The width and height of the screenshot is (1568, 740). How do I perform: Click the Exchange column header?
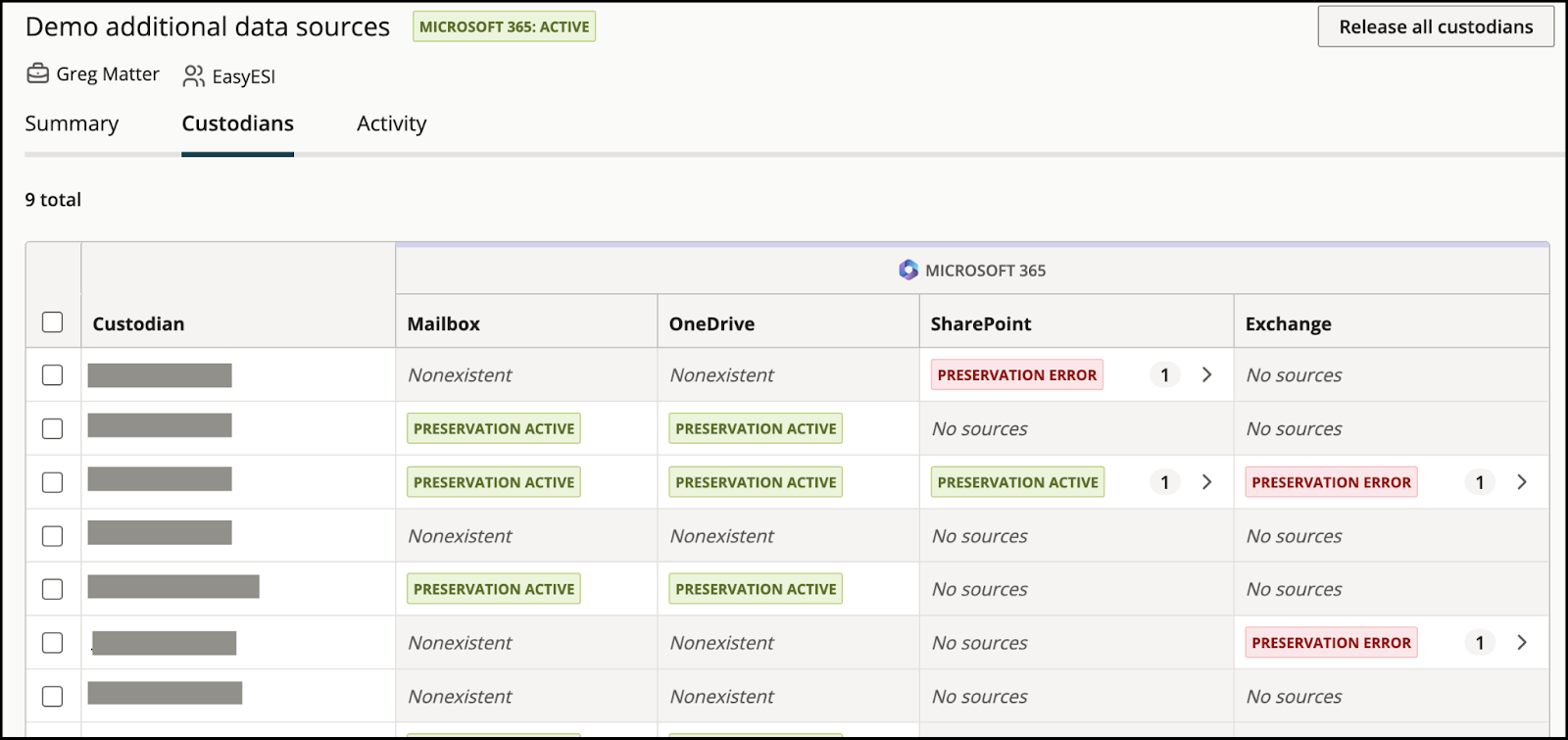[1289, 323]
